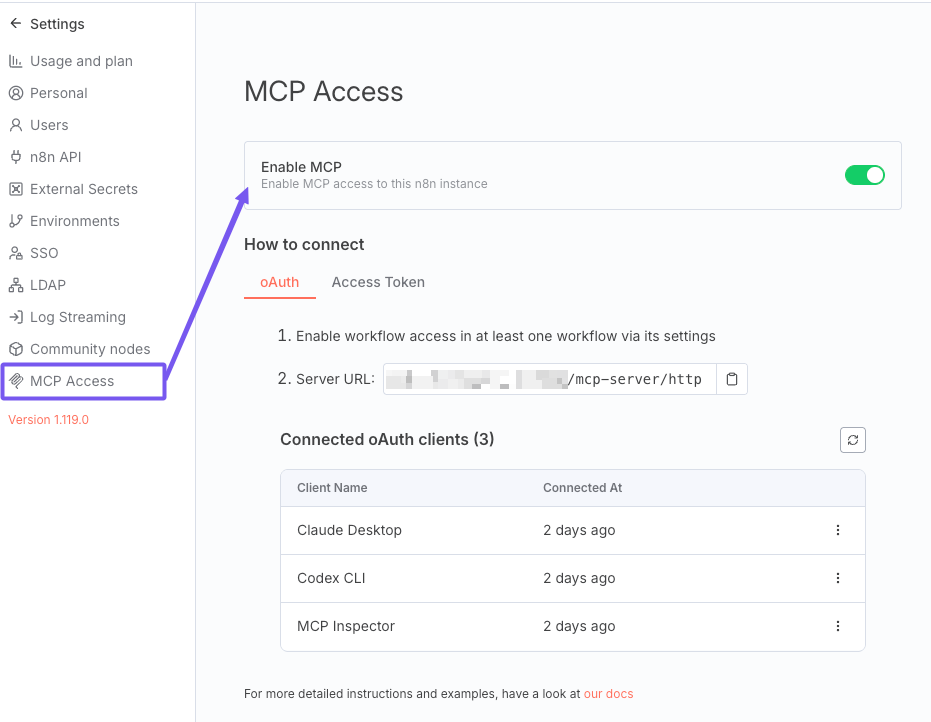Open options menu for MCP Inspector client
Screen dimensions: 931x722
838,626
